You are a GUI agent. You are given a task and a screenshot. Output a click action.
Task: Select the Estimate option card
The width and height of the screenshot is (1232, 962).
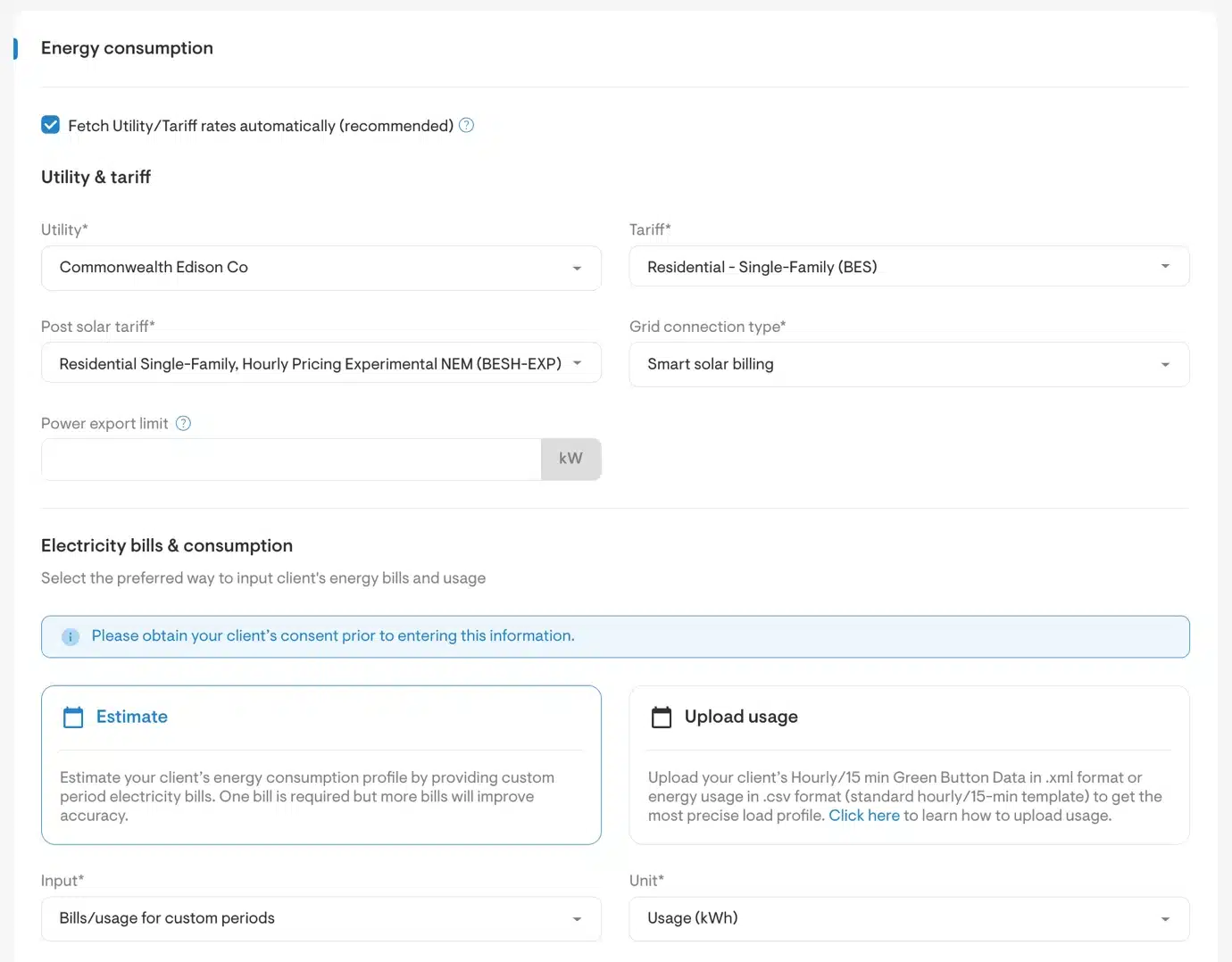click(320, 764)
